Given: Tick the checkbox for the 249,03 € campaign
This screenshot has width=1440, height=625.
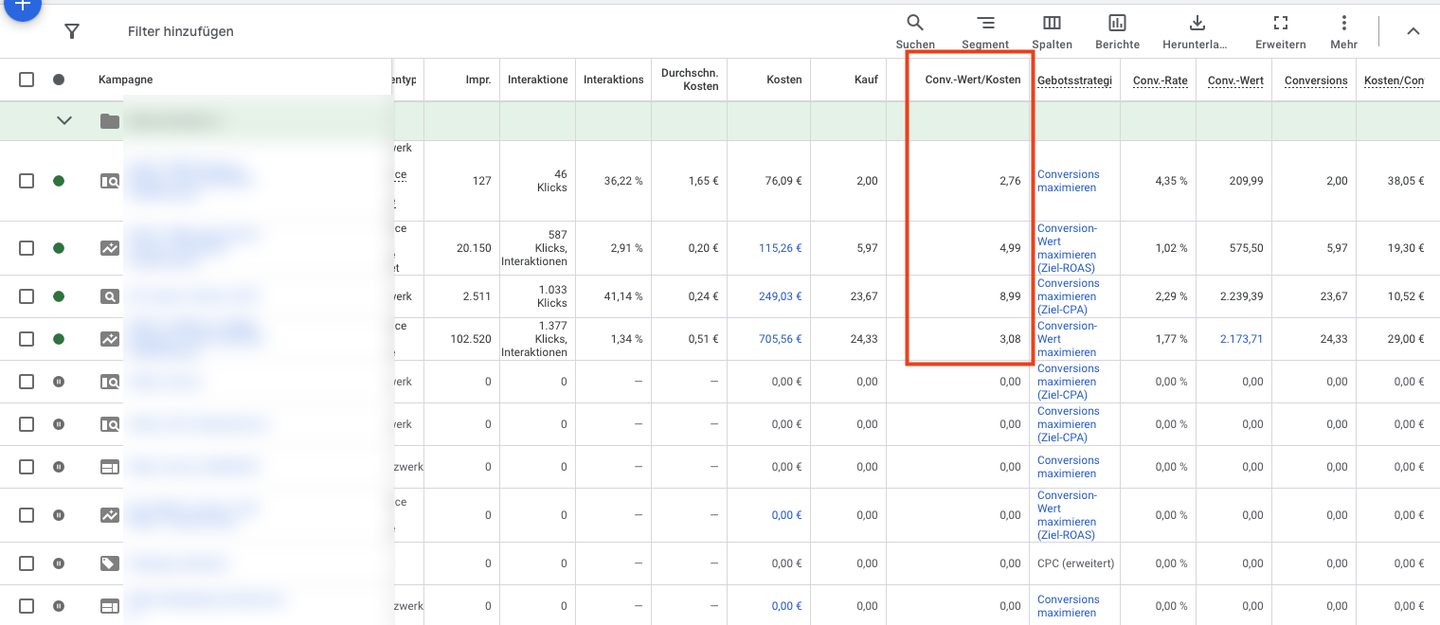Looking at the screenshot, I should coord(27,297).
